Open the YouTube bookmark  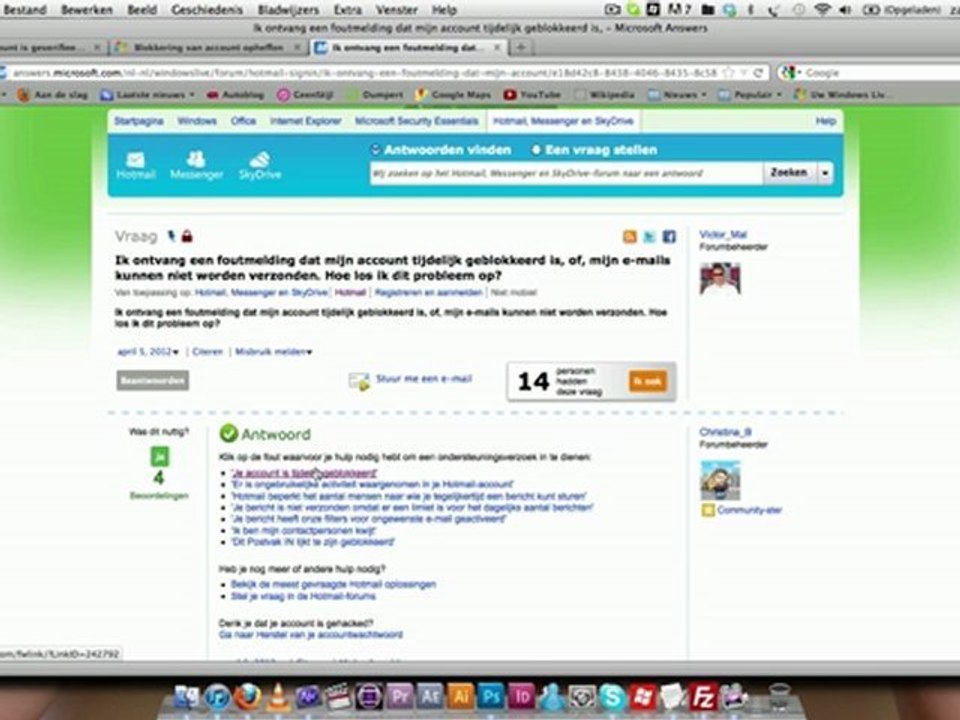coord(532,94)
